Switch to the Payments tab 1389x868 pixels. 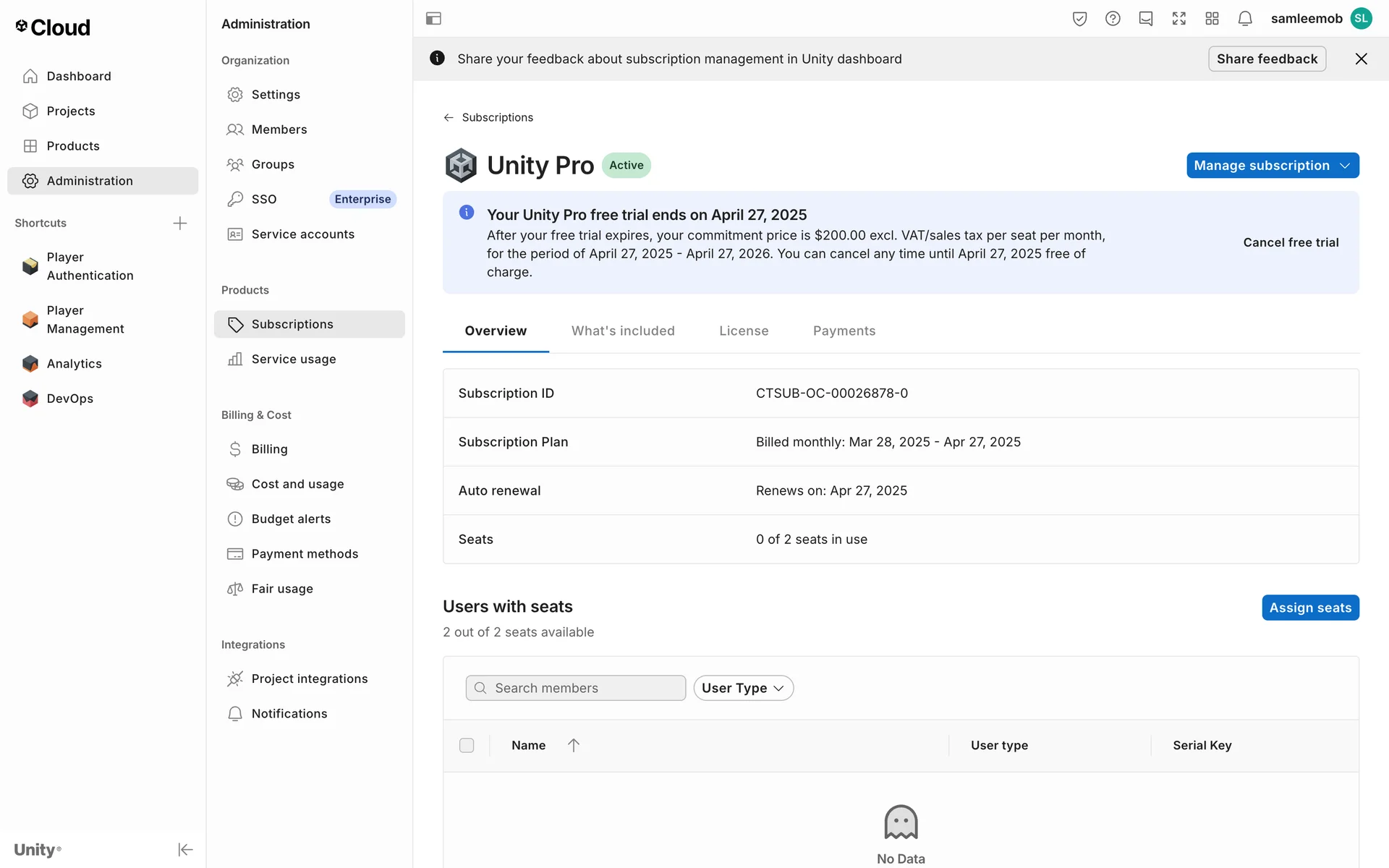click(x=844, y=331)
